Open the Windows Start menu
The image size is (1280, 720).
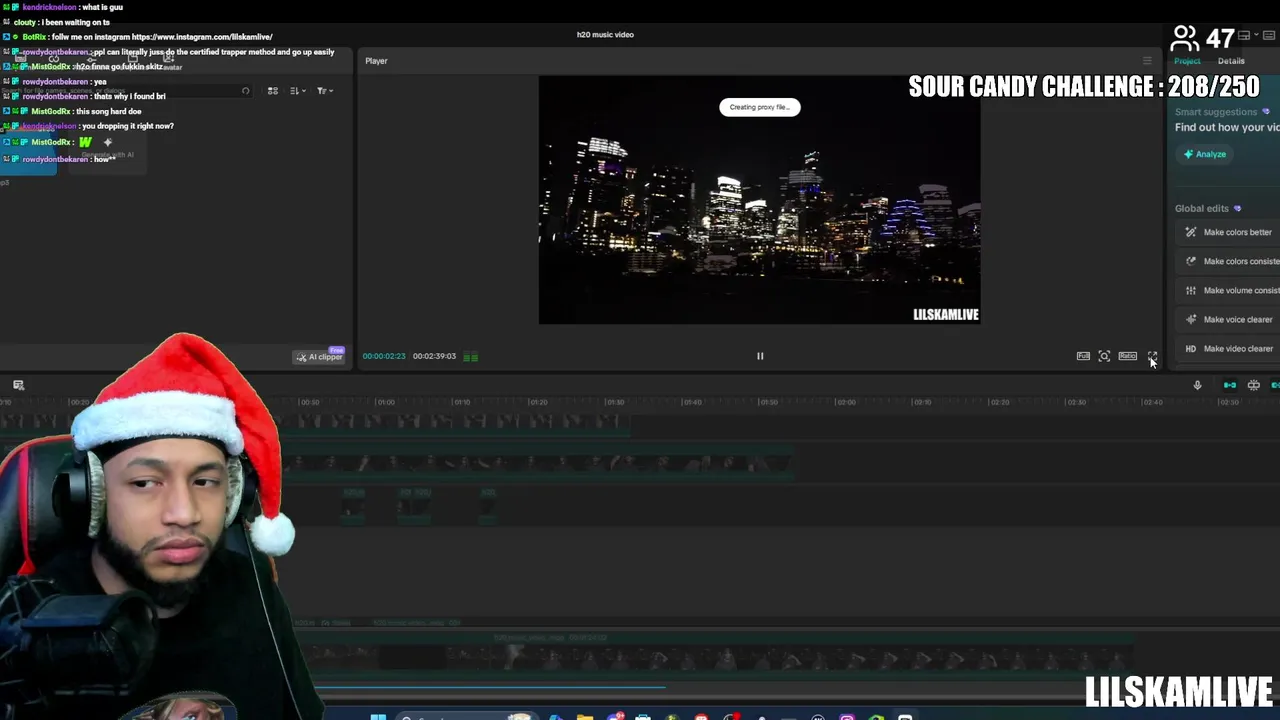pos(378,717)
